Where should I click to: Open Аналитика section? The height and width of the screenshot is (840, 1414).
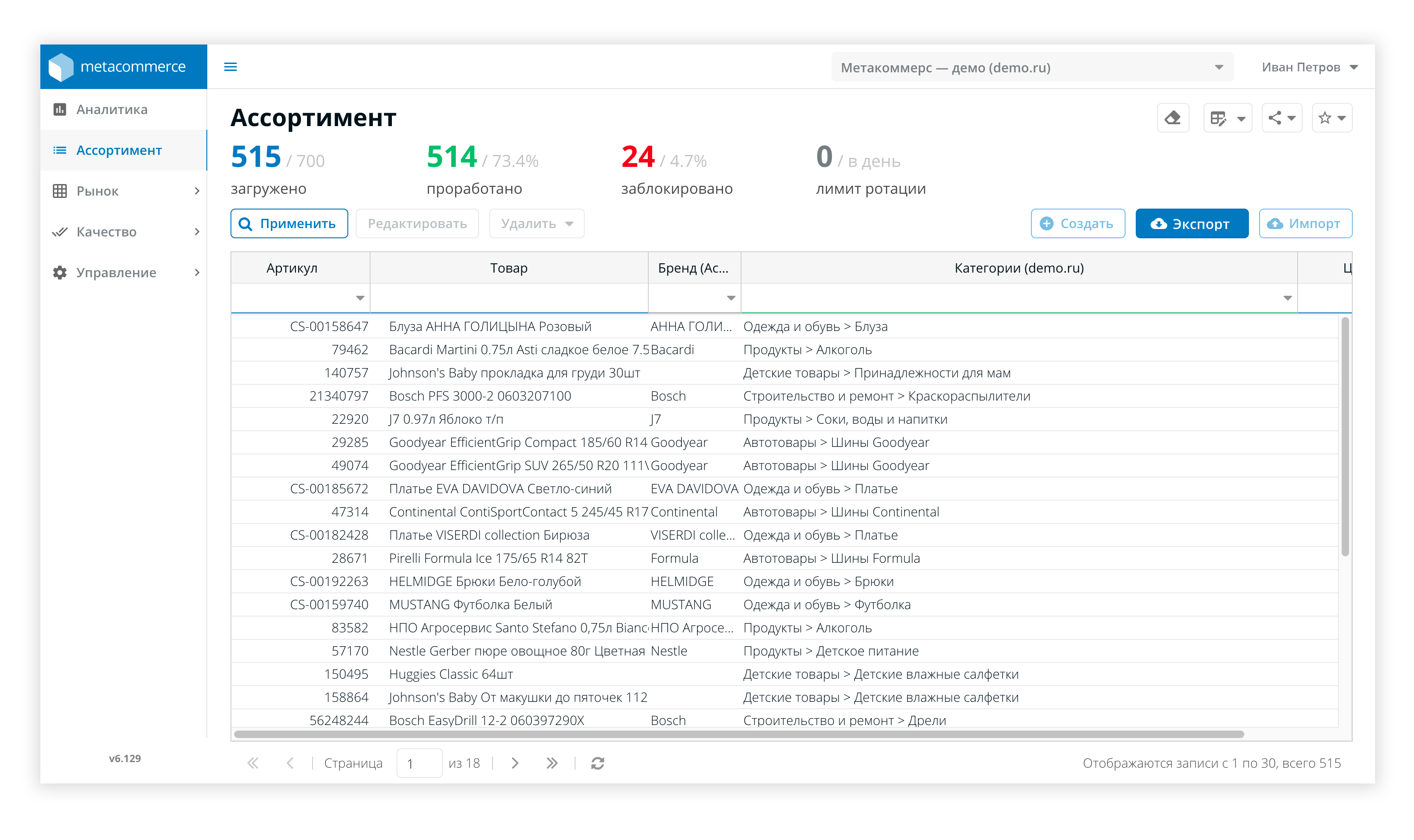point(123,109)
